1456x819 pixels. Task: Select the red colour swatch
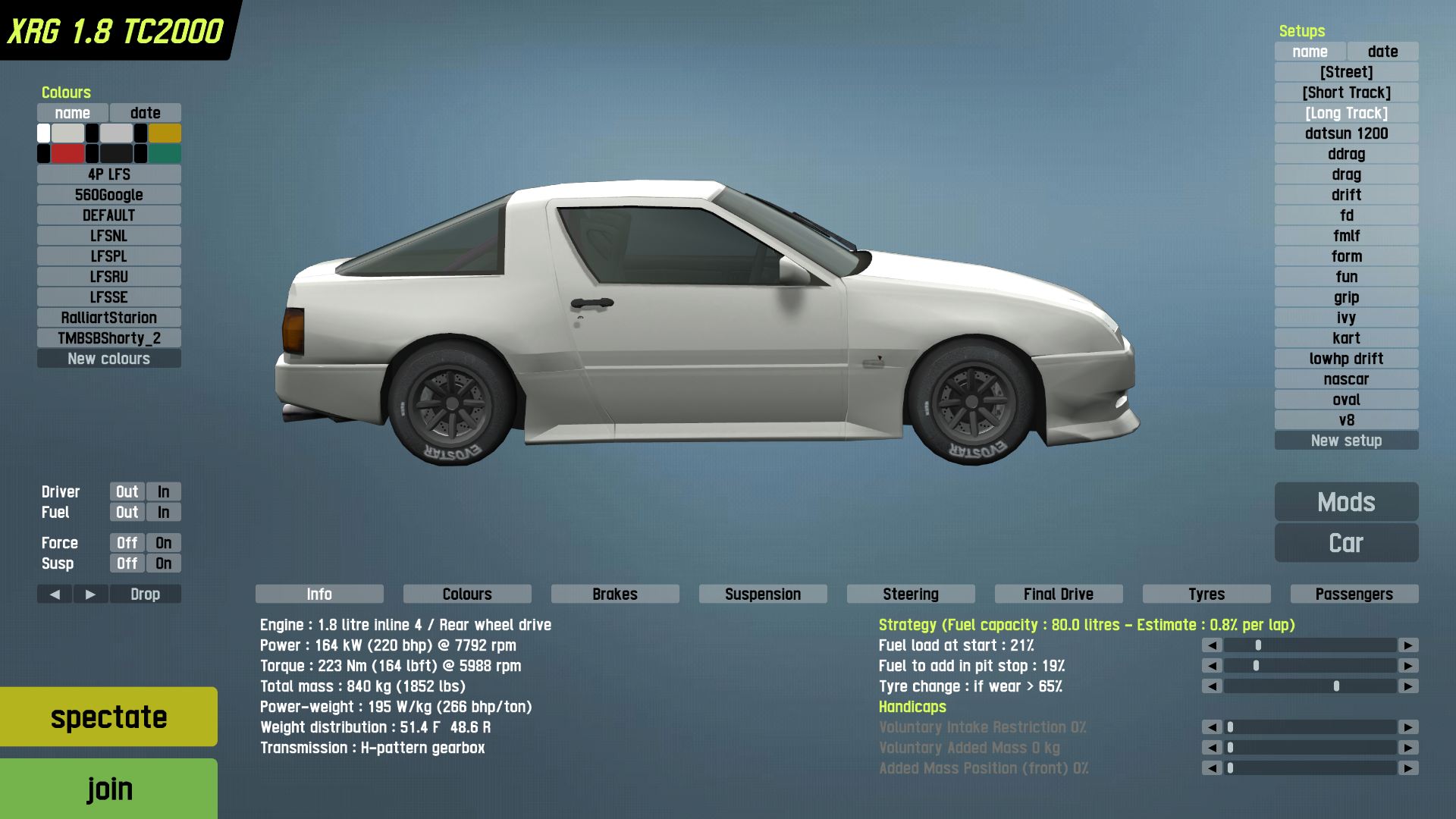pyautogui.click(x=67, y=154)
